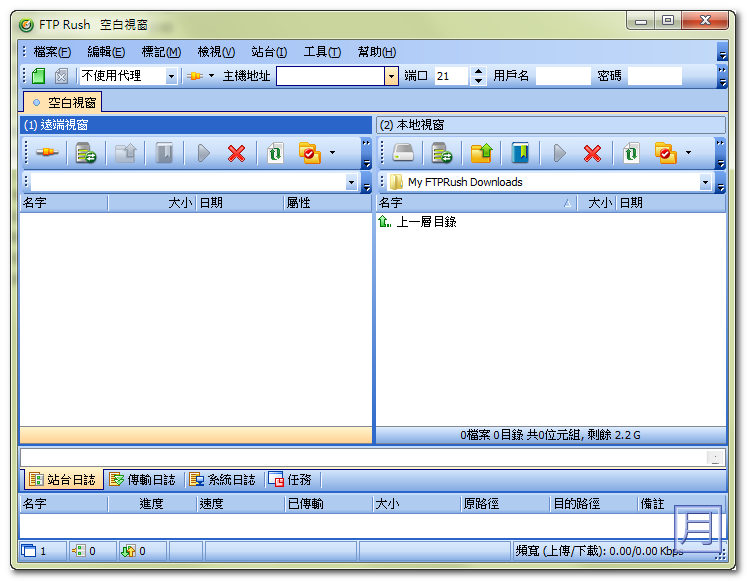Click the local pane green refresh icon
This screenshot has height=581, width=747.
[x=630, y=153]
